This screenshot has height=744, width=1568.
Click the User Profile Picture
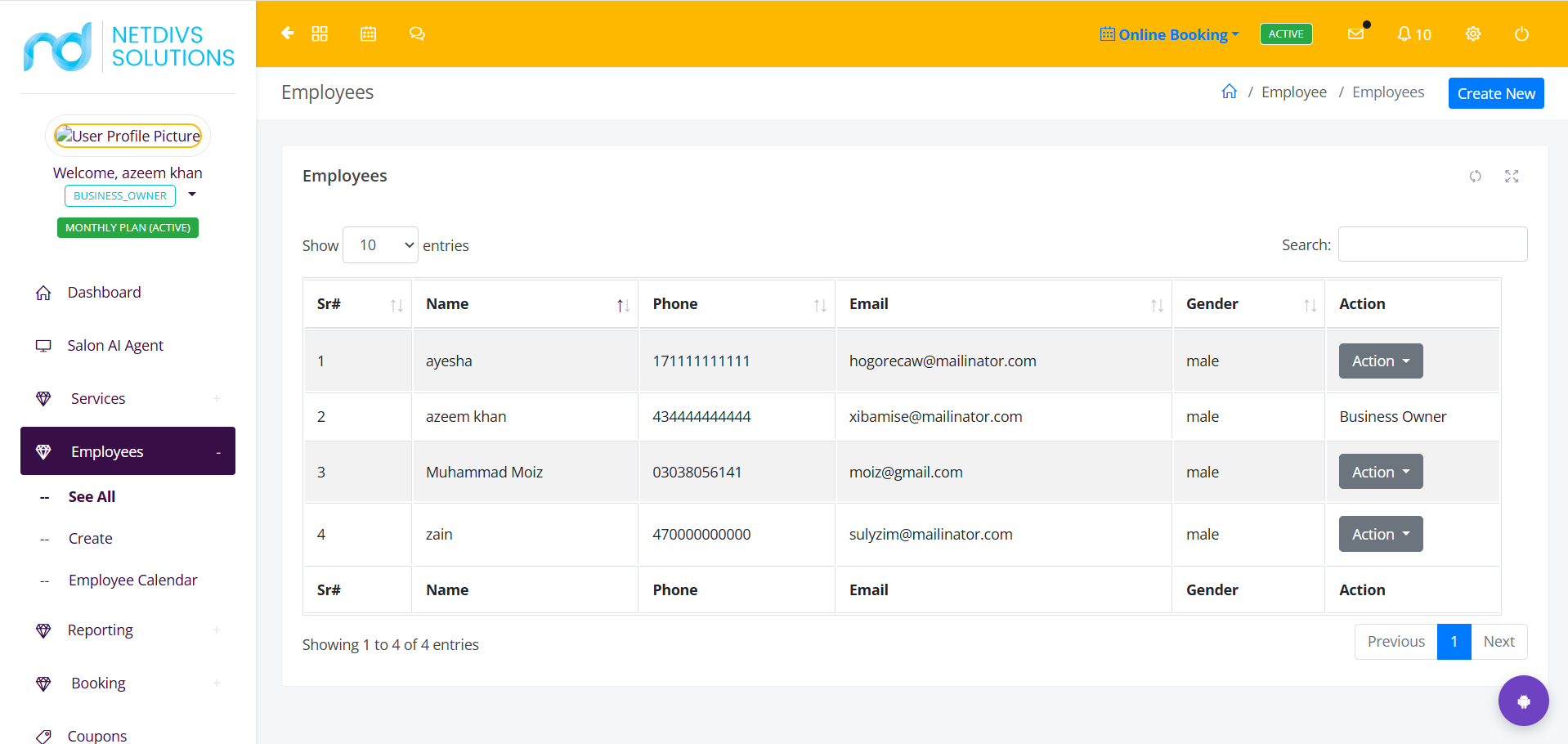pos(128,136)
